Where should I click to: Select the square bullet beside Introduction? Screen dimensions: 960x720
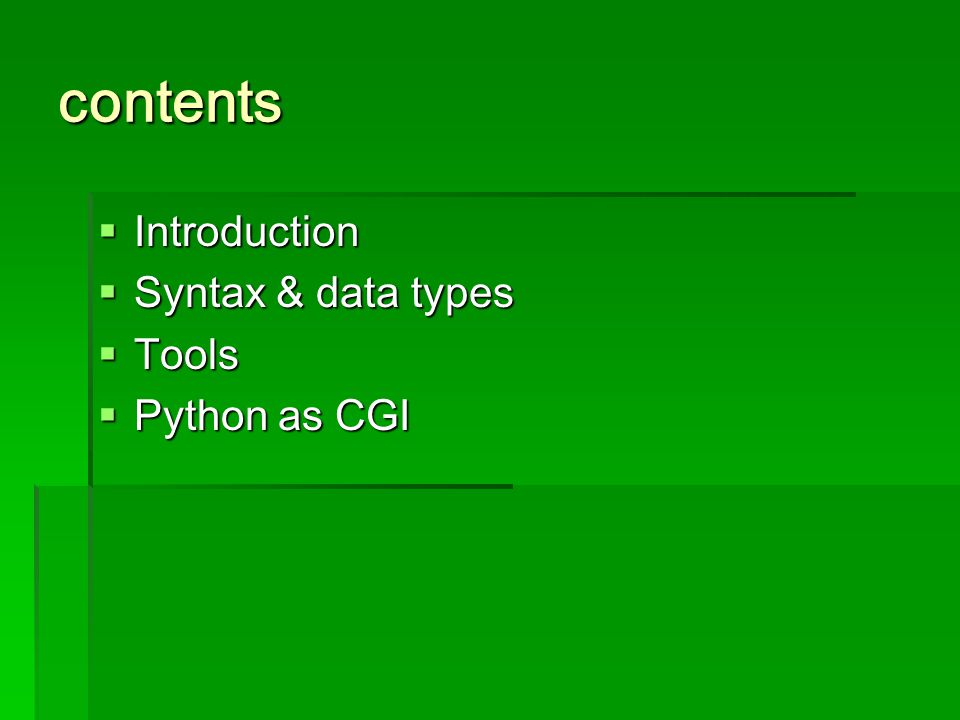coord(108,231)
